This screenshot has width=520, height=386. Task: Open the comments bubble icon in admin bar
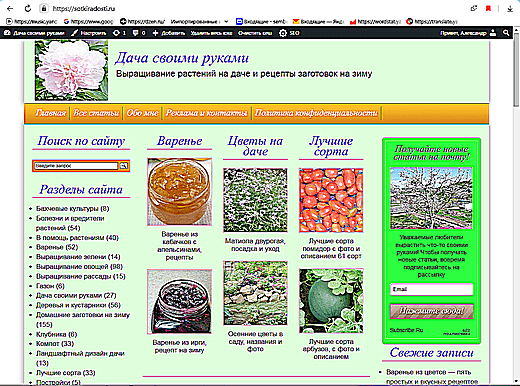pos(135,33)
